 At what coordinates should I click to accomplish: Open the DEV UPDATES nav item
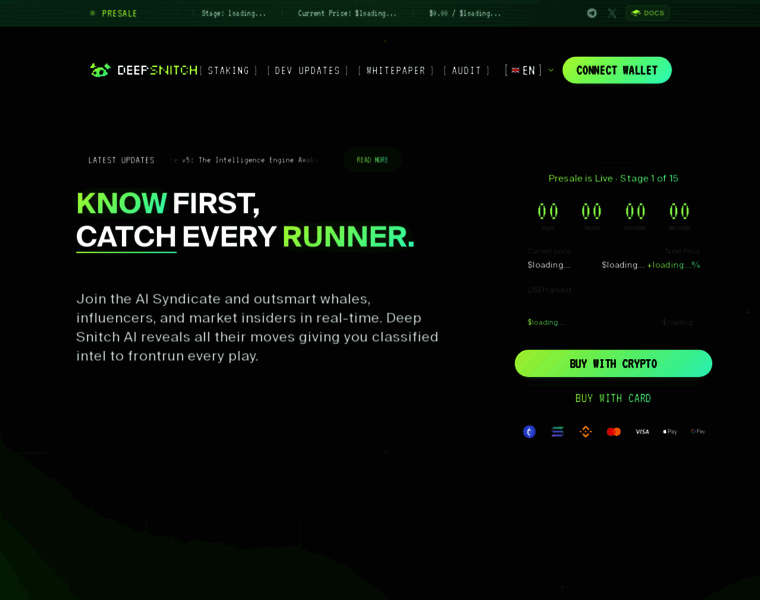(307, 71)
